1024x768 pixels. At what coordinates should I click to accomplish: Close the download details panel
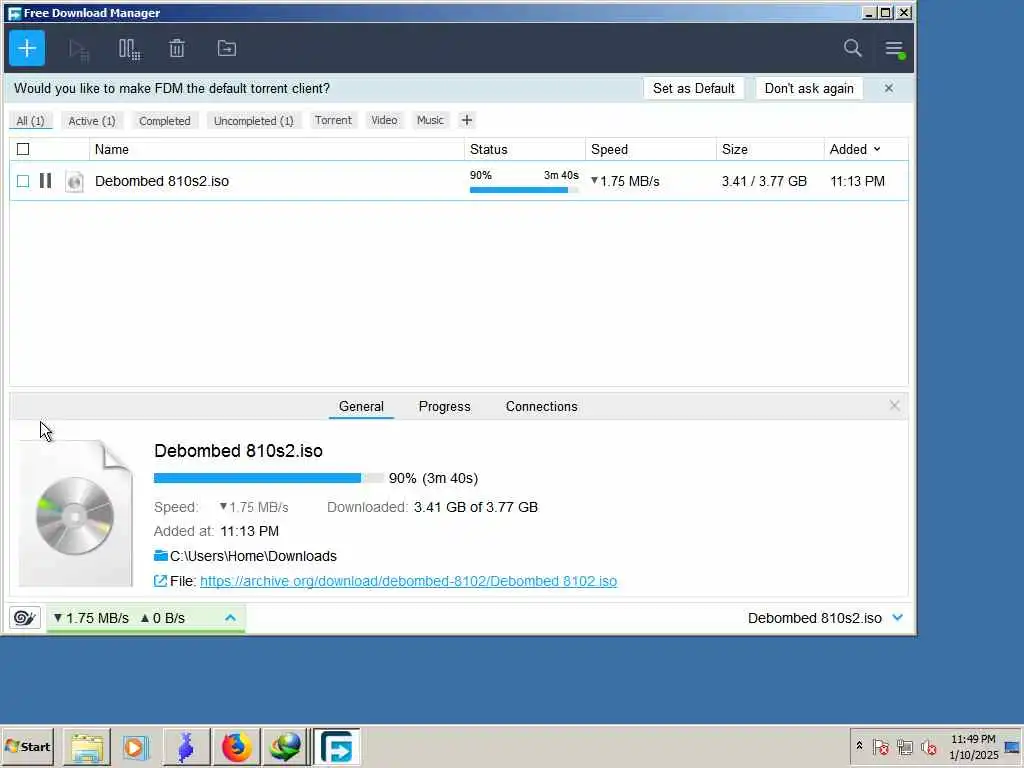click(895, 406)
